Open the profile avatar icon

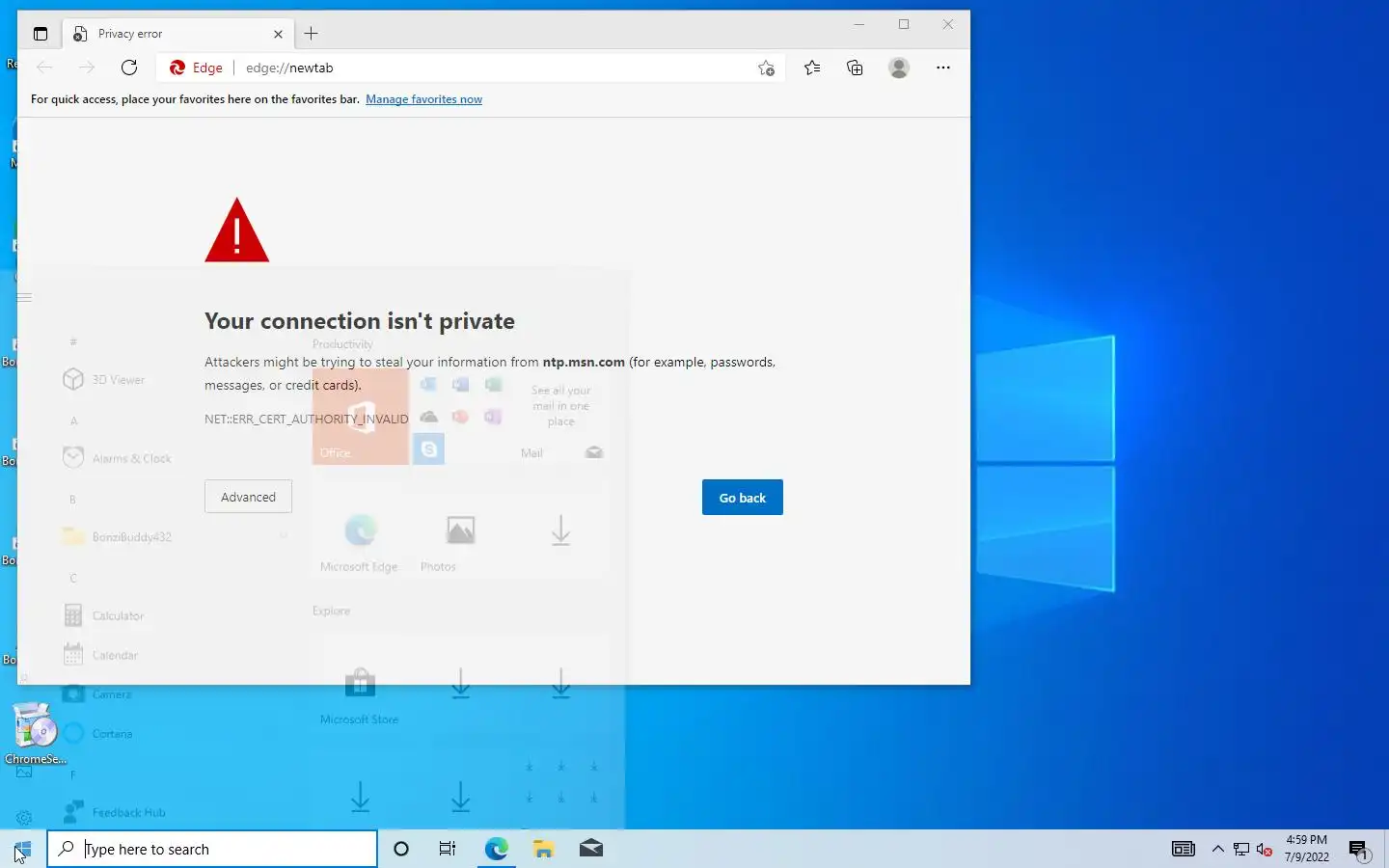(899, 68)
